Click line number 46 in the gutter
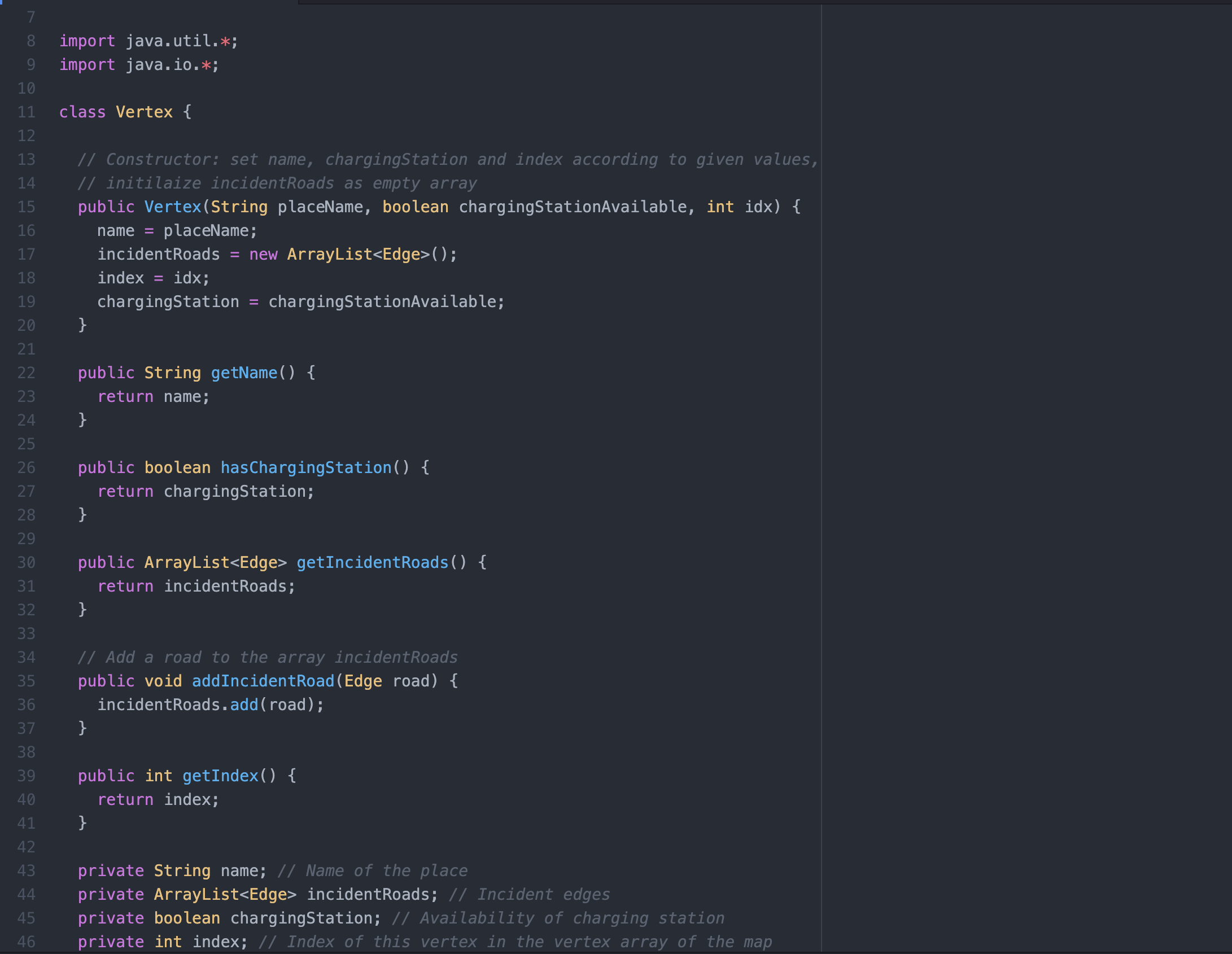 click(x=26, y=942)
